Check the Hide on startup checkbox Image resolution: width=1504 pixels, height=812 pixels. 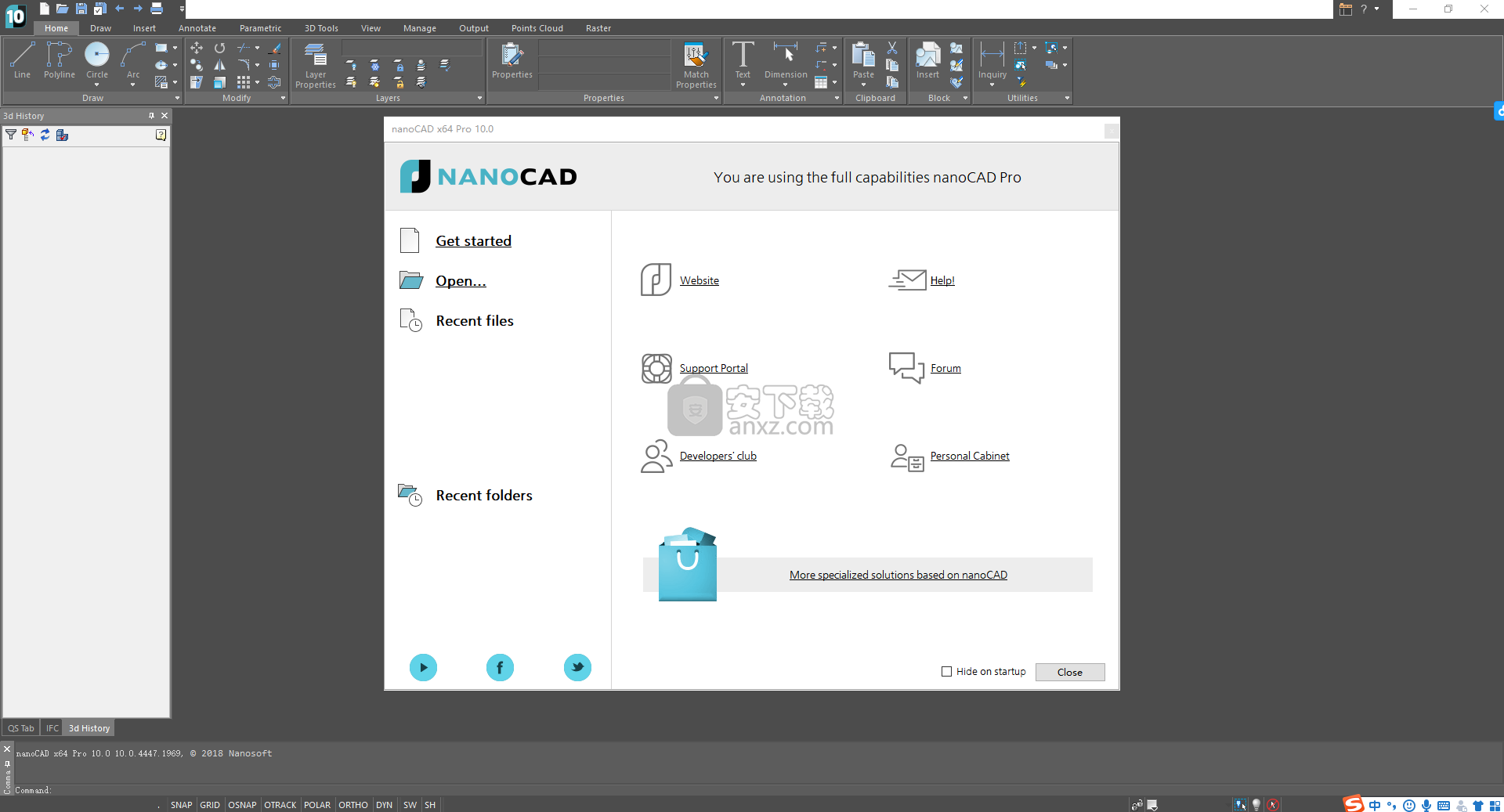pos(946,671)
